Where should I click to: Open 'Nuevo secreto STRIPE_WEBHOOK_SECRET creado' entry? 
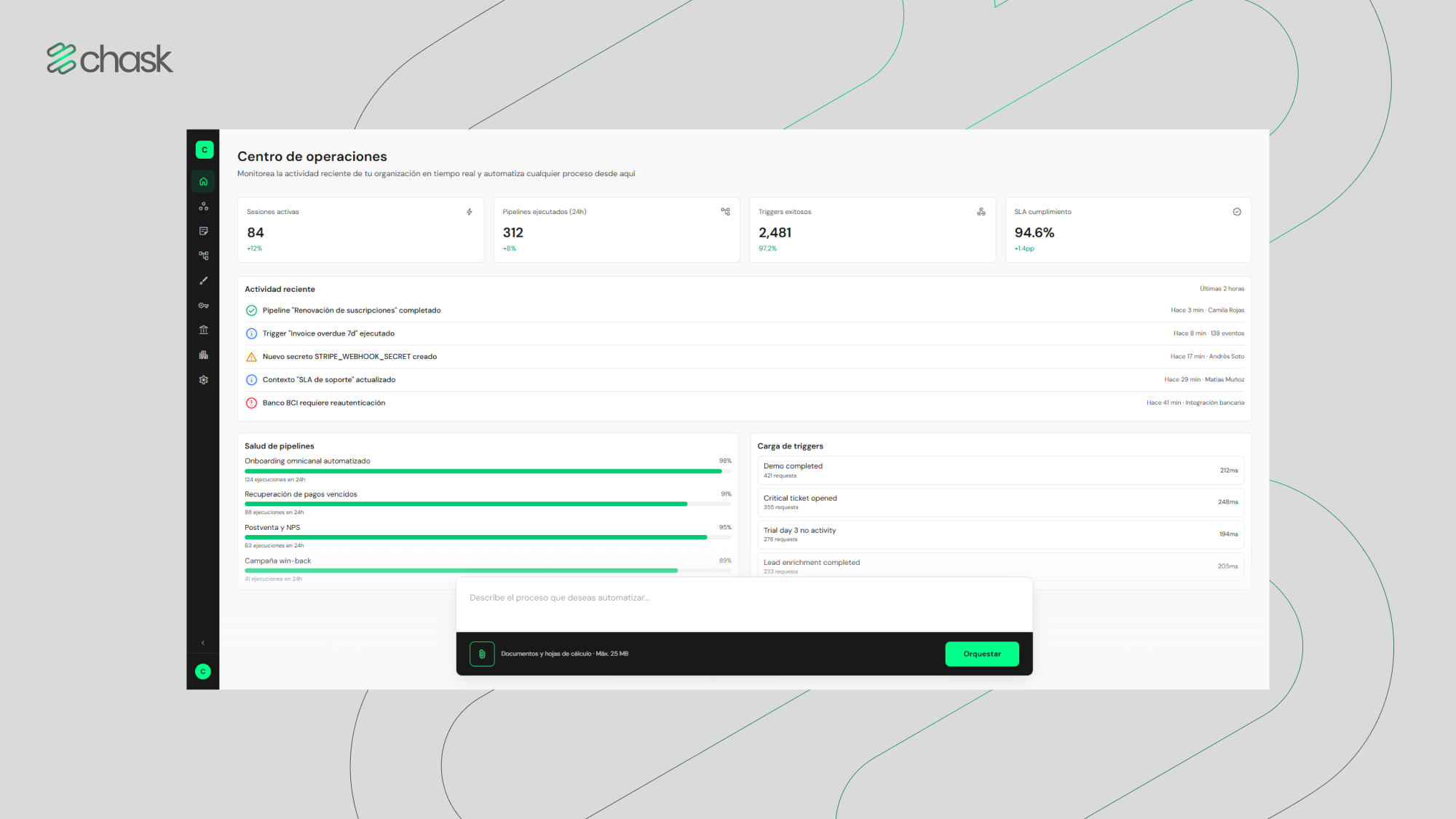coord(744,357)
